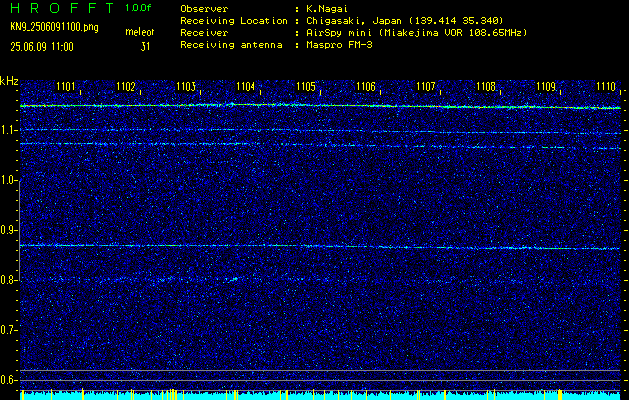Click the 1.1 frequency axis label

(8, 130)
